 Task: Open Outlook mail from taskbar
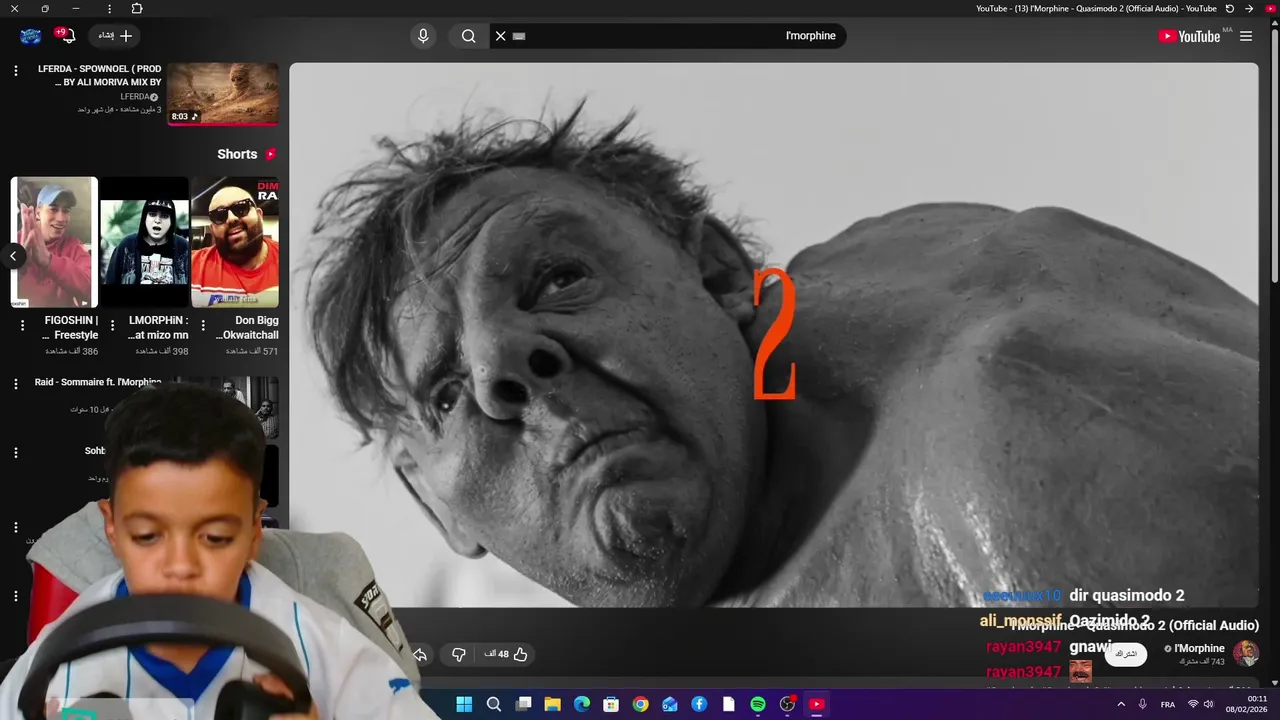(670, 704)
